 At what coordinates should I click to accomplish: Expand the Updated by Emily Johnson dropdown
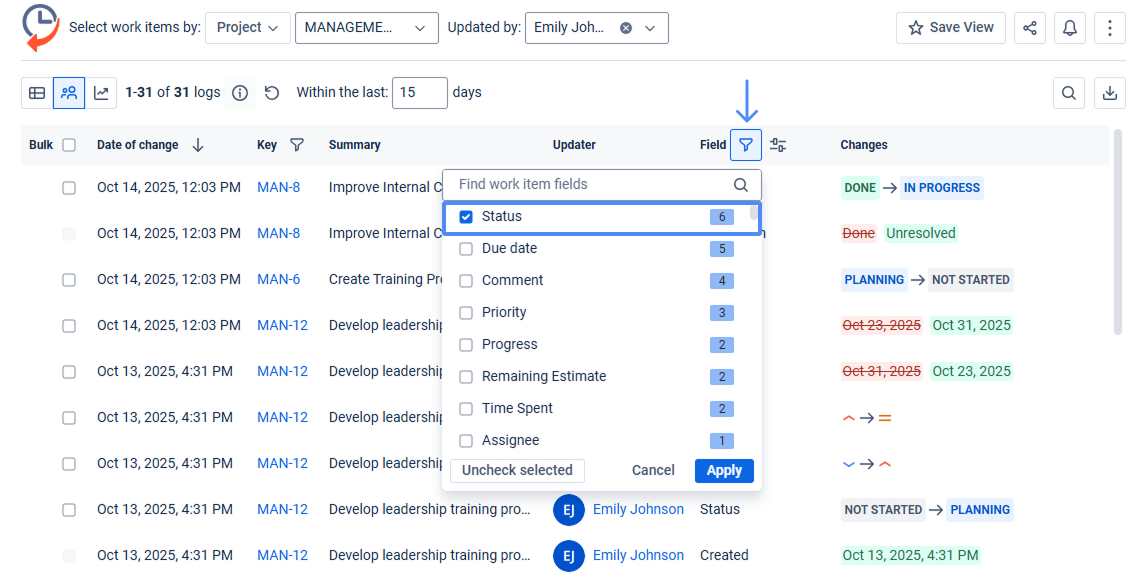[650, 28]
